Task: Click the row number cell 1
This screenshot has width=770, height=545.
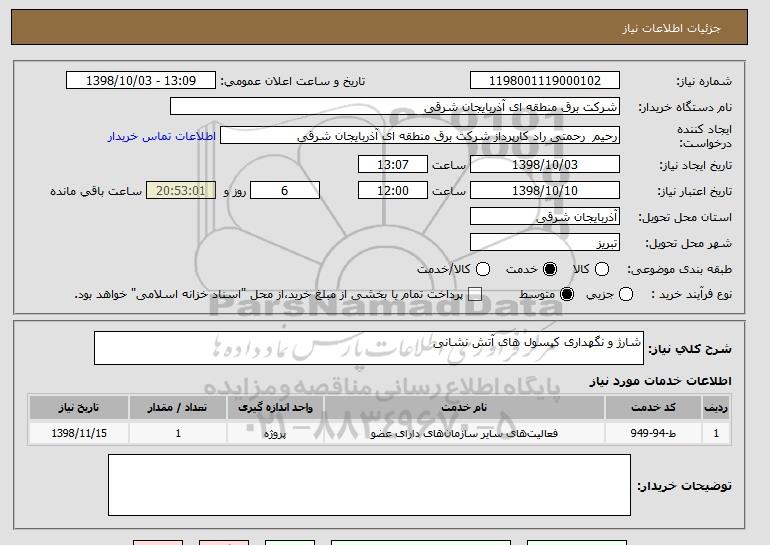Action: click(x=716, y=433)
